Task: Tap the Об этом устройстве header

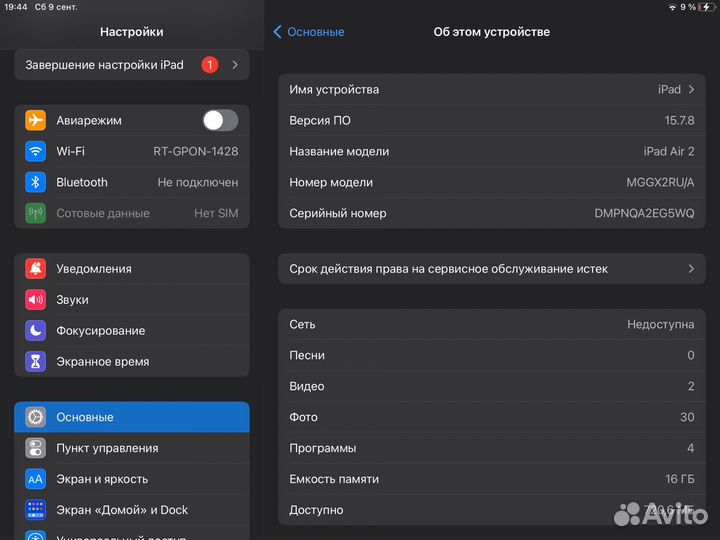Action: [492, 32]
